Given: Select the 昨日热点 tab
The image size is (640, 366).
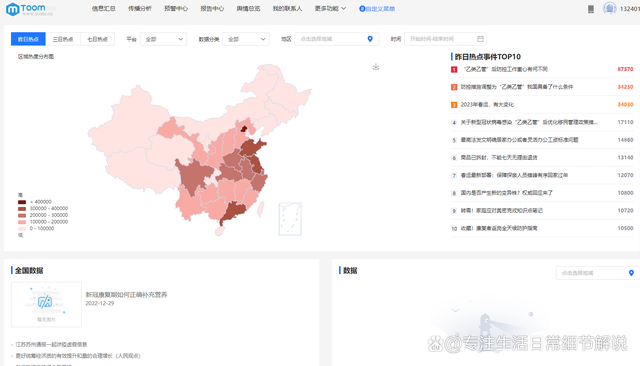Looking at the screenshot, I should click(28, 39).
